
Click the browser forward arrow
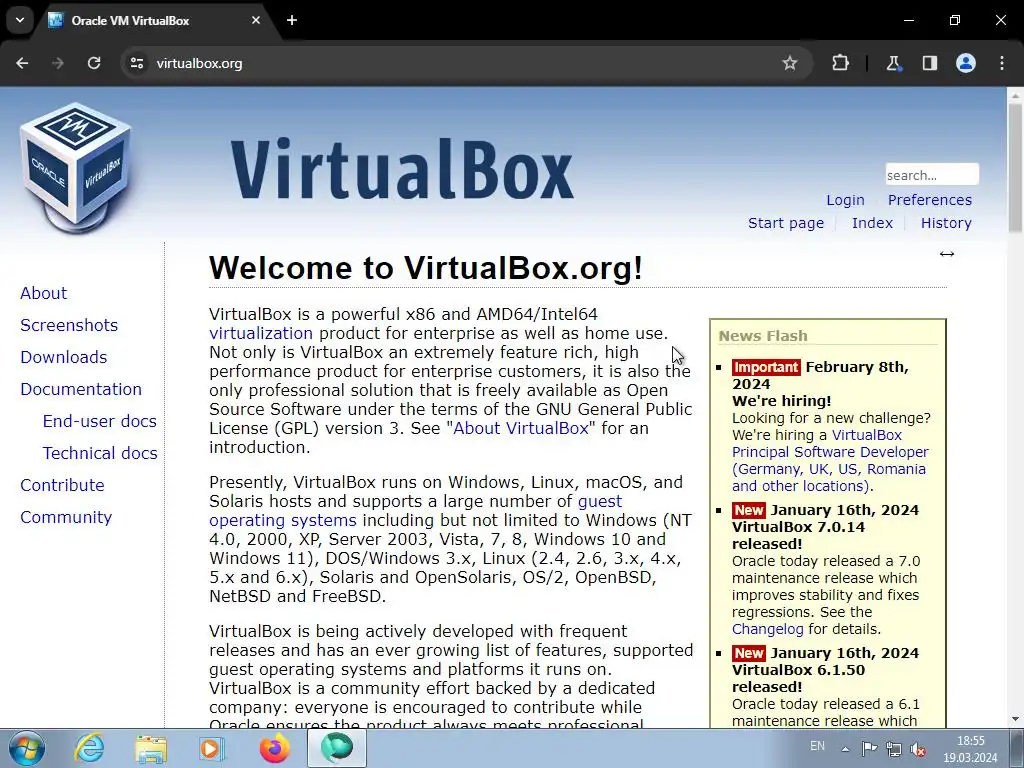58,63
